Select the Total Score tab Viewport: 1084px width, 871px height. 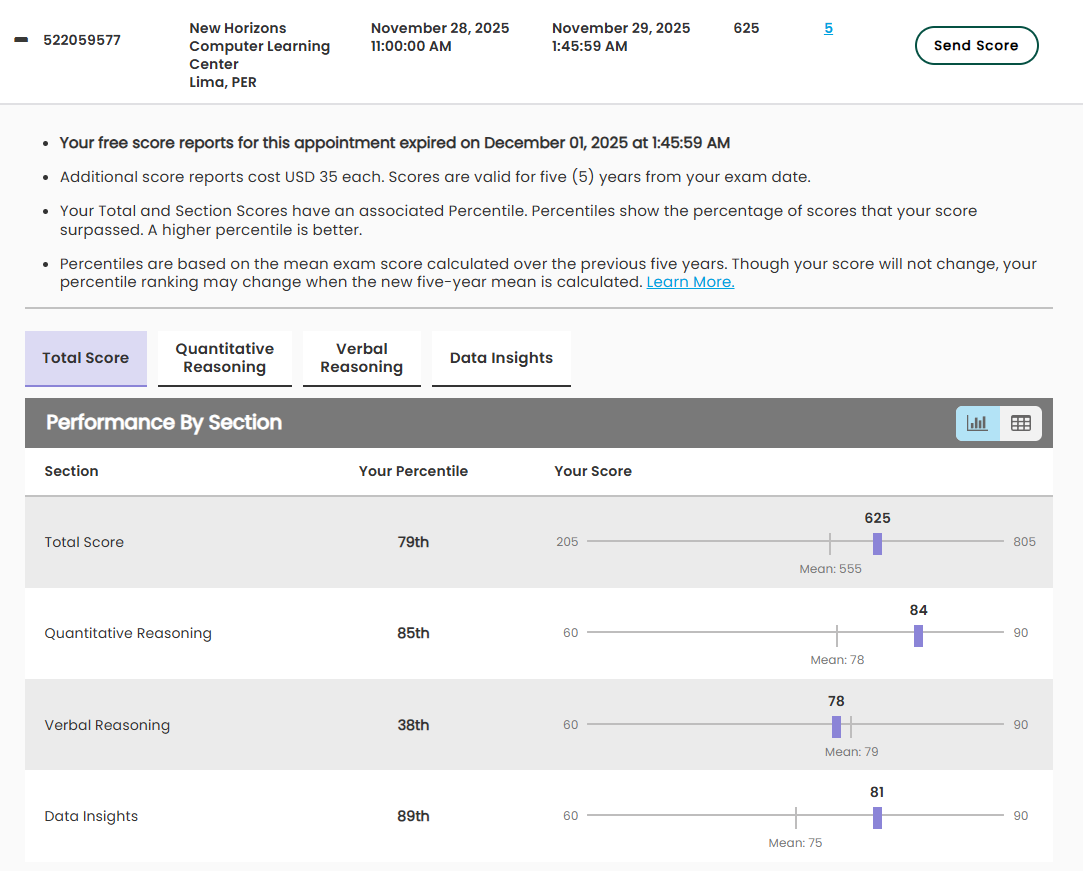click(x=86, y=358)
